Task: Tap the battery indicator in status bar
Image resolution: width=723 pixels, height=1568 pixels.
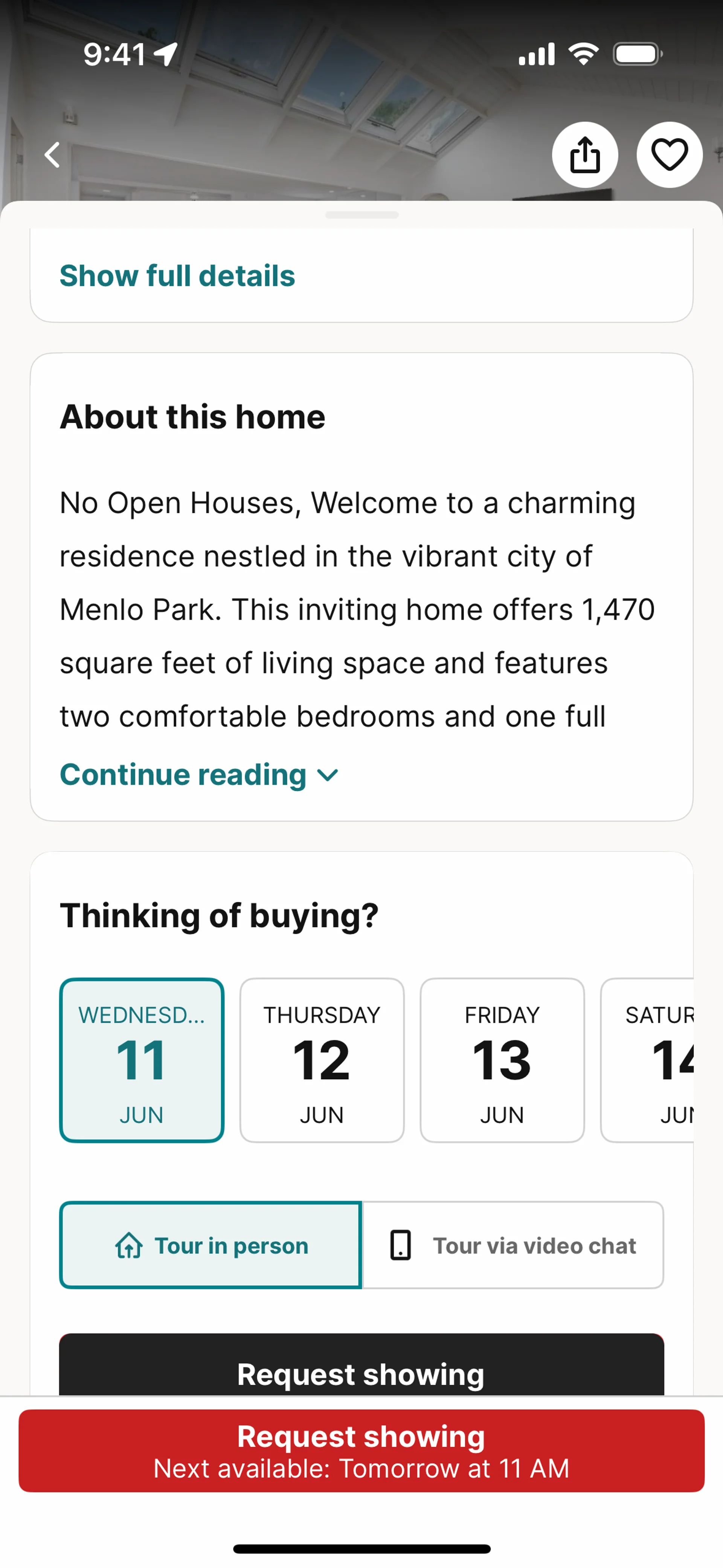Action: (x=638, y=54)
